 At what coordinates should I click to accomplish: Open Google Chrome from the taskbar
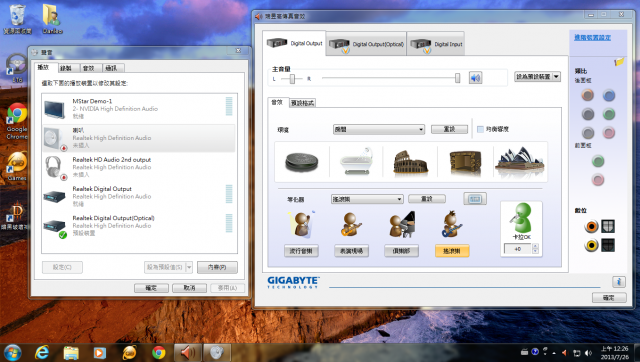pyautogui.click(x=159, y=353)
